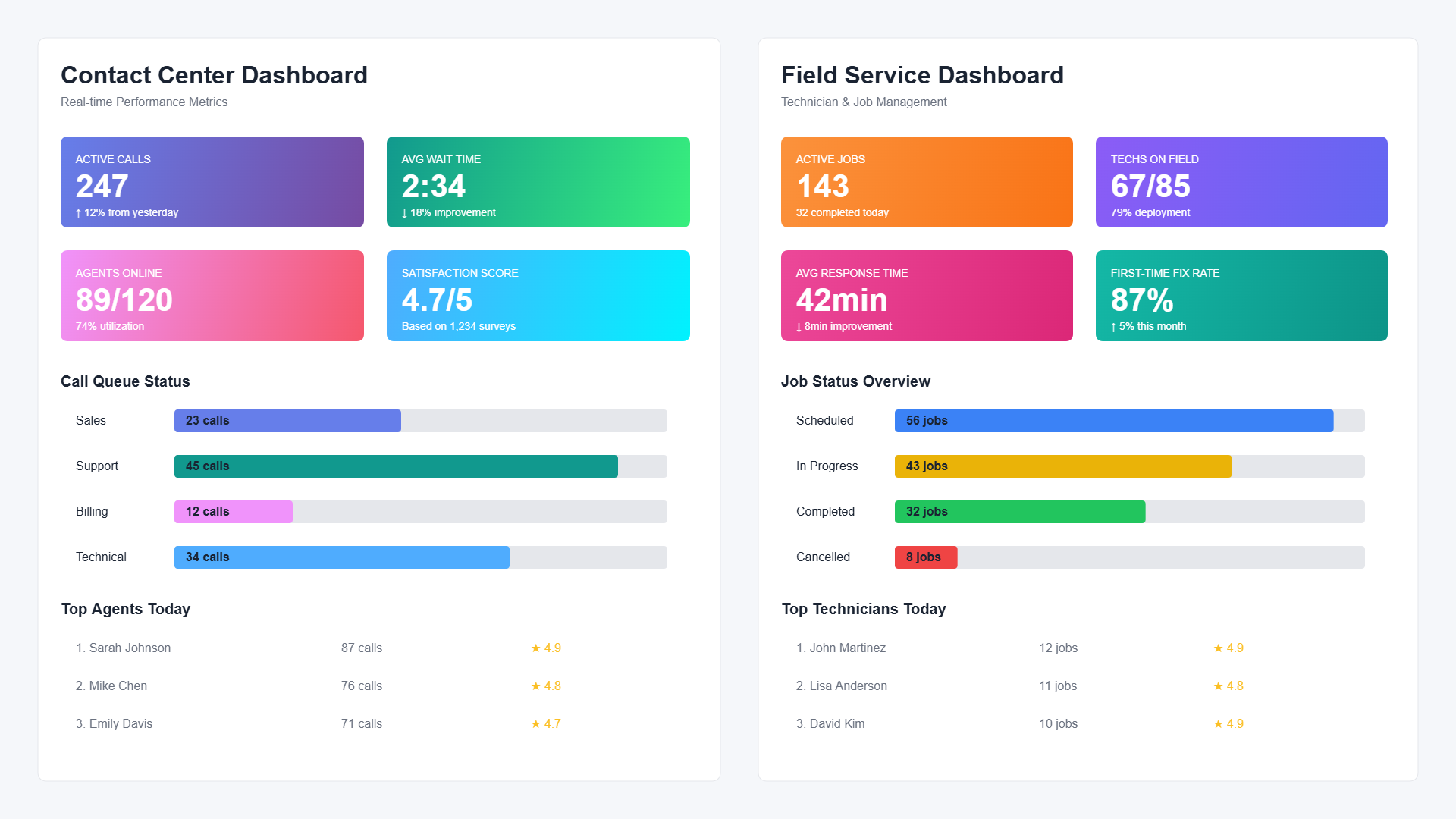Click the Support 45 calls progress bar

396,466
